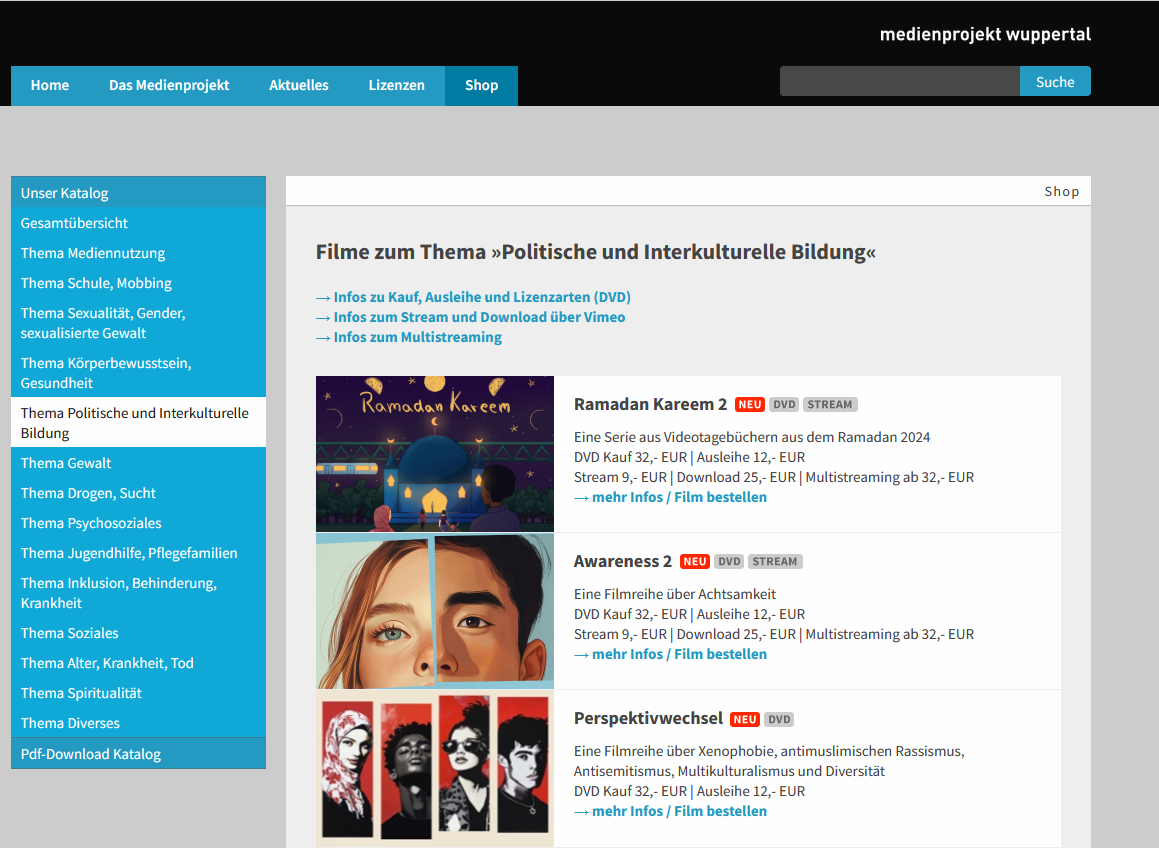The height and width of the screenshot is (848, 1159).
Task: Click the STREAM badge of Awareness 2
Action: click(x=775, y=561)
